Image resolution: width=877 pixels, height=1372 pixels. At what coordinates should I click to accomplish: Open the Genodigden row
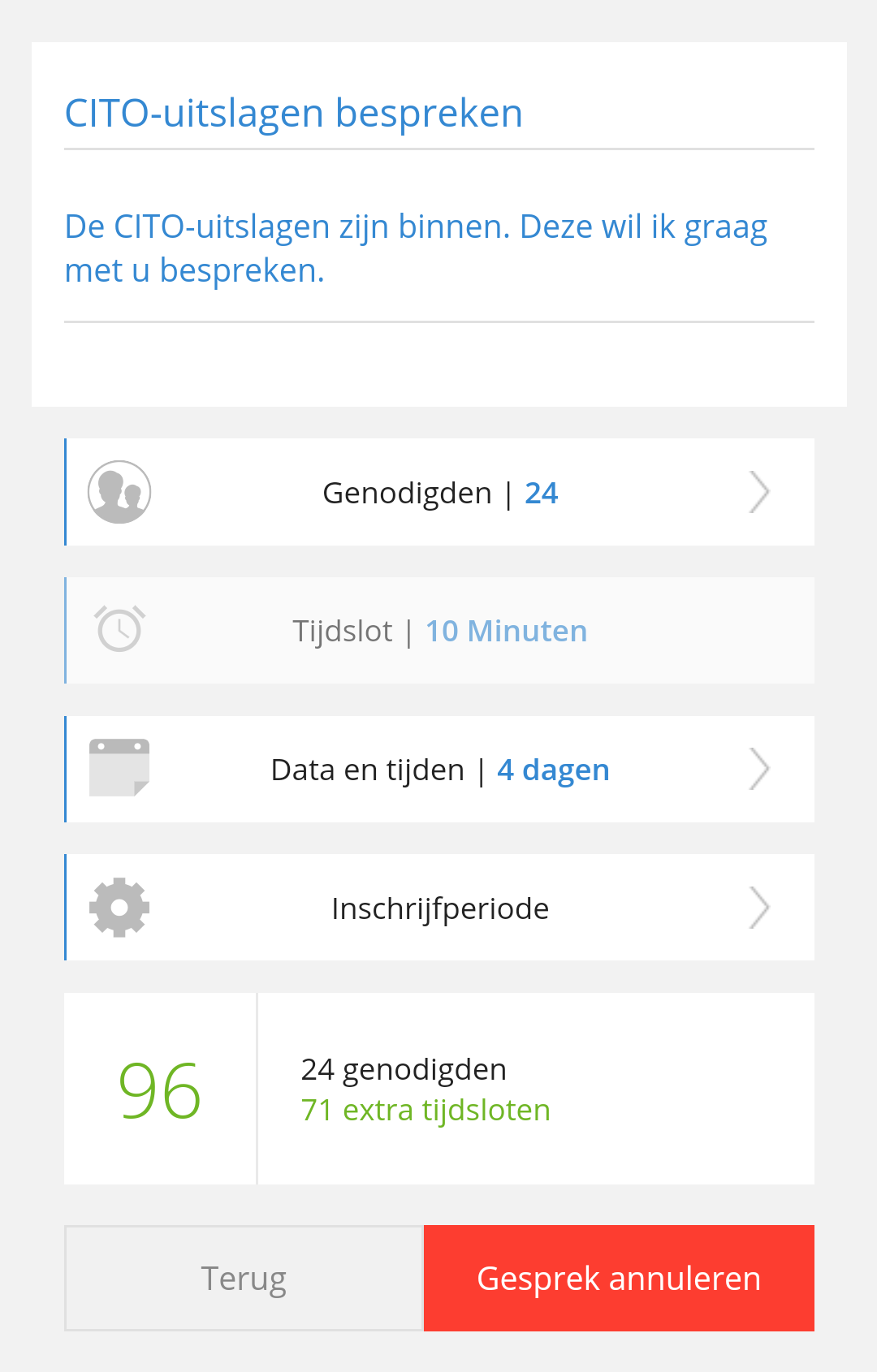(439, 492)
